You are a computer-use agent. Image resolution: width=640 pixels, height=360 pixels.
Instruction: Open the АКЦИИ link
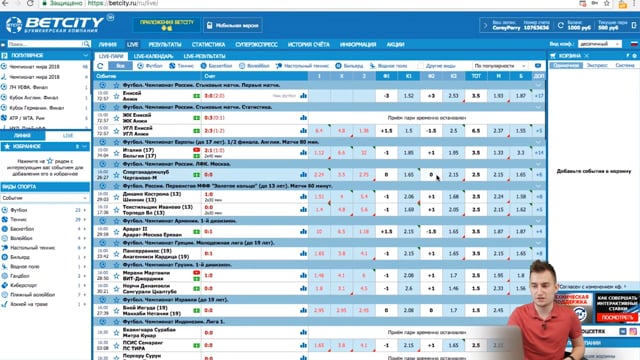pos(395,44)
